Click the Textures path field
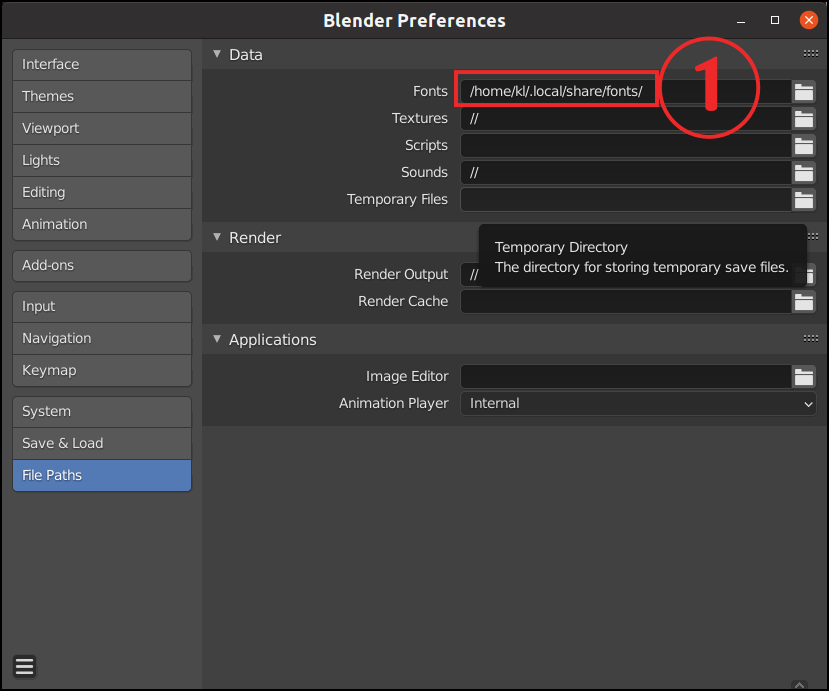The width and height of the screenshot is (829, 691). pos(626,119)
